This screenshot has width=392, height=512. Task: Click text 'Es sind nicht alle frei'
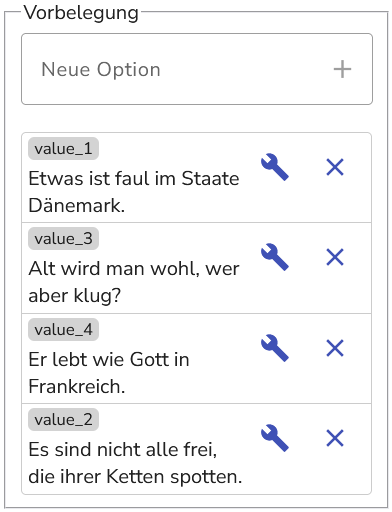point(122,449)
